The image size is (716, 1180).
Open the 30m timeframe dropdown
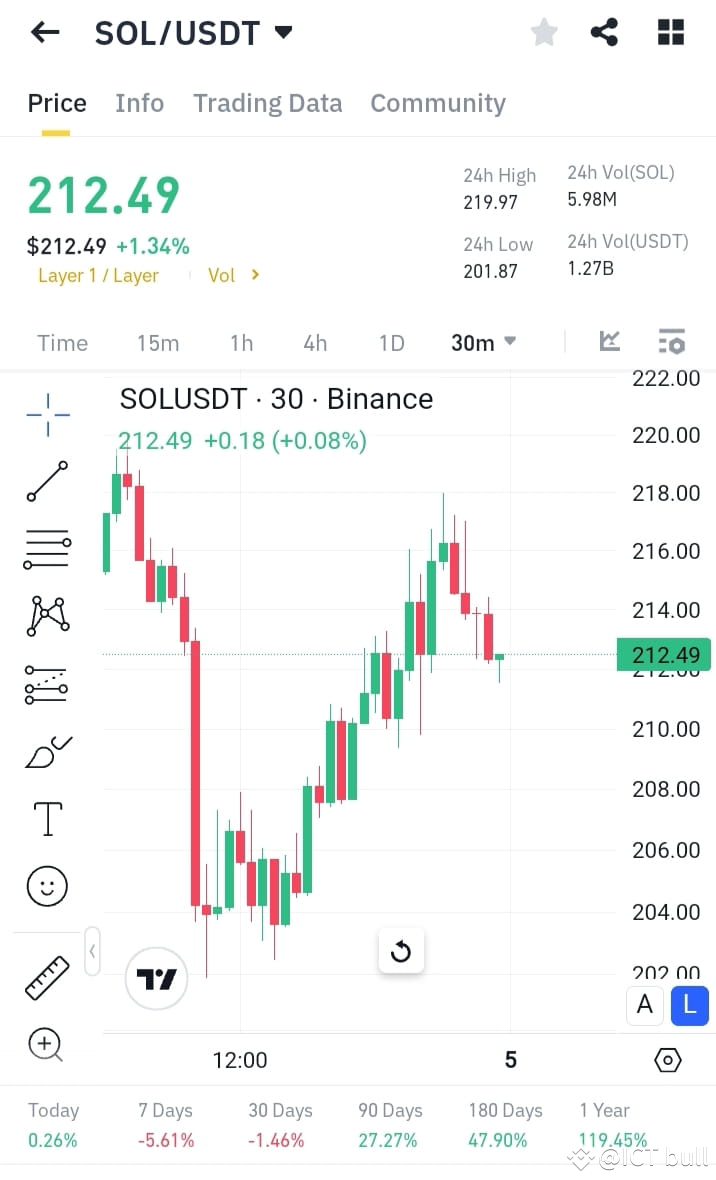tap(482, 343)
